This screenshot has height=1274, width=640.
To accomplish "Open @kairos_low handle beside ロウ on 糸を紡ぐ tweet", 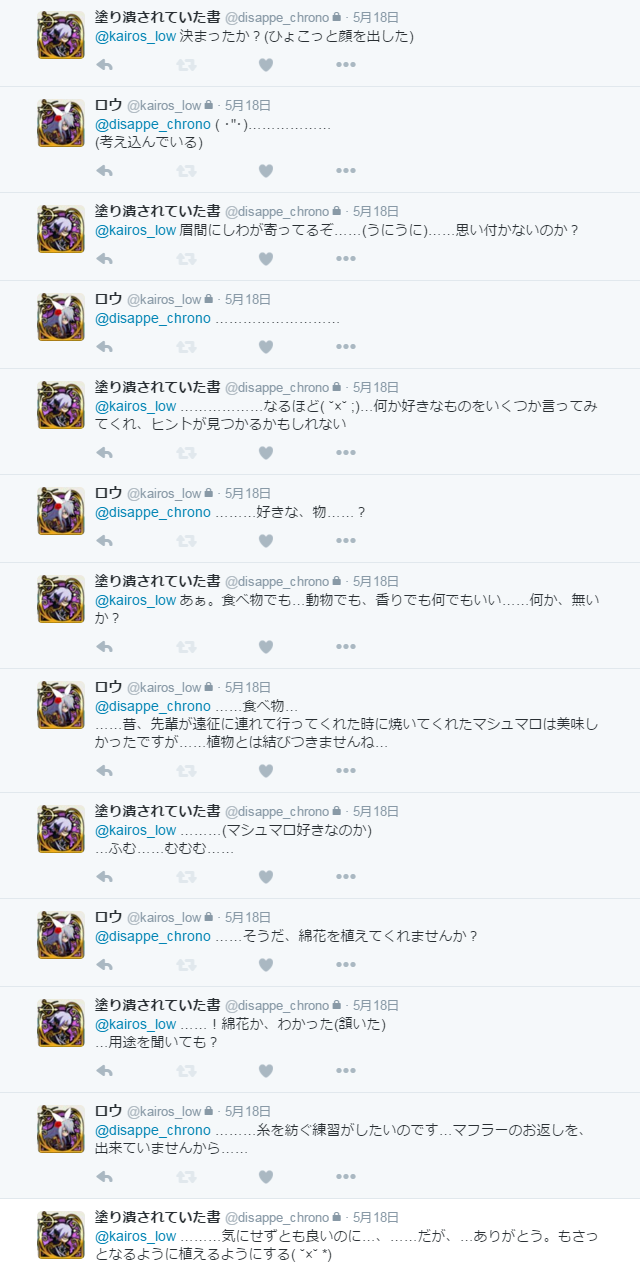I will 164,1112.
